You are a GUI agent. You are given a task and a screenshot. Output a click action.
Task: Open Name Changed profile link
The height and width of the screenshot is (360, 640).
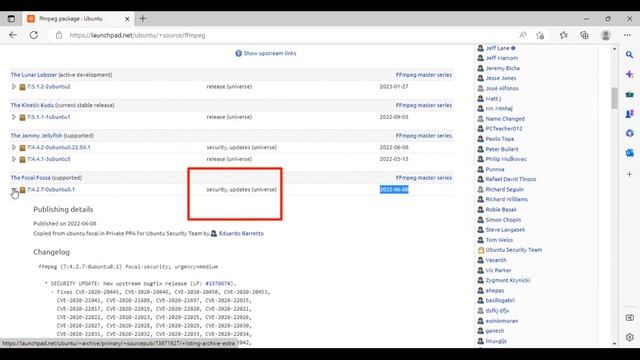[505, 119]
